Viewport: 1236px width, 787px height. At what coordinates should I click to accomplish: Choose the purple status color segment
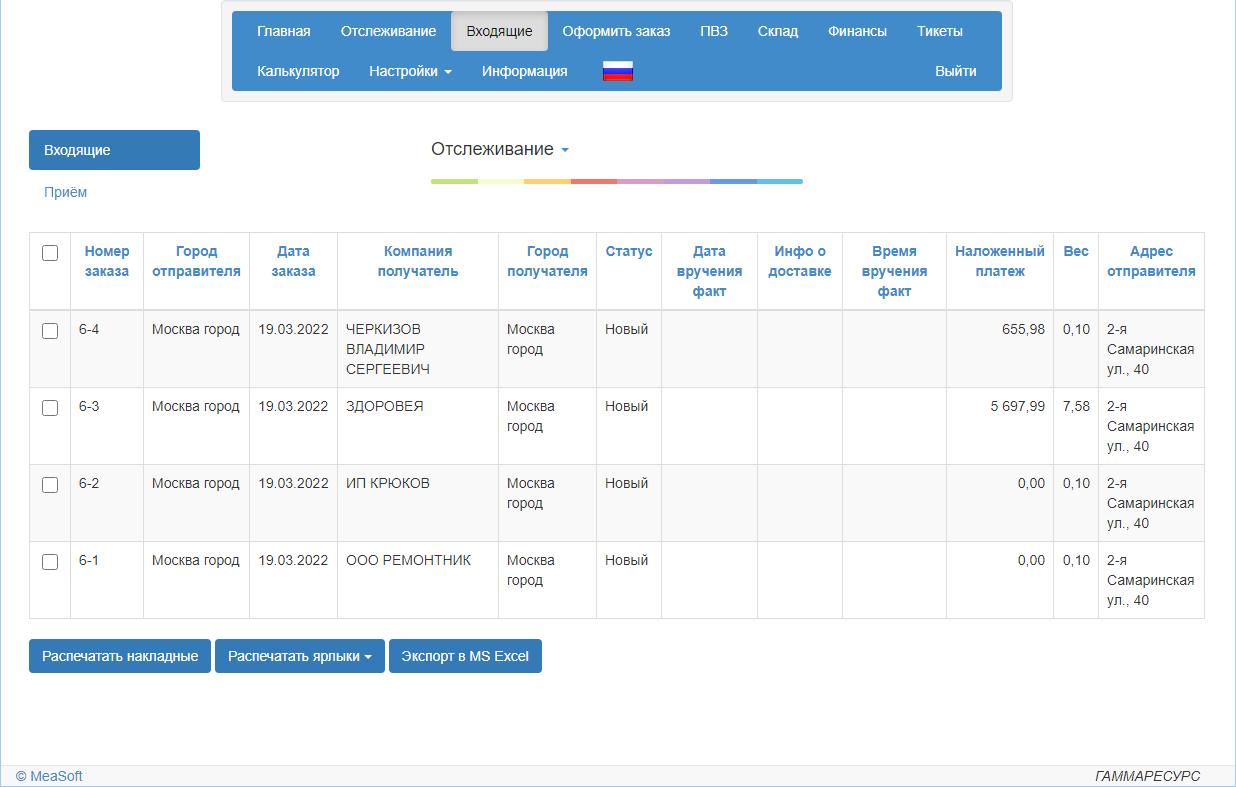pyautogui.click(x=686, y=181)
